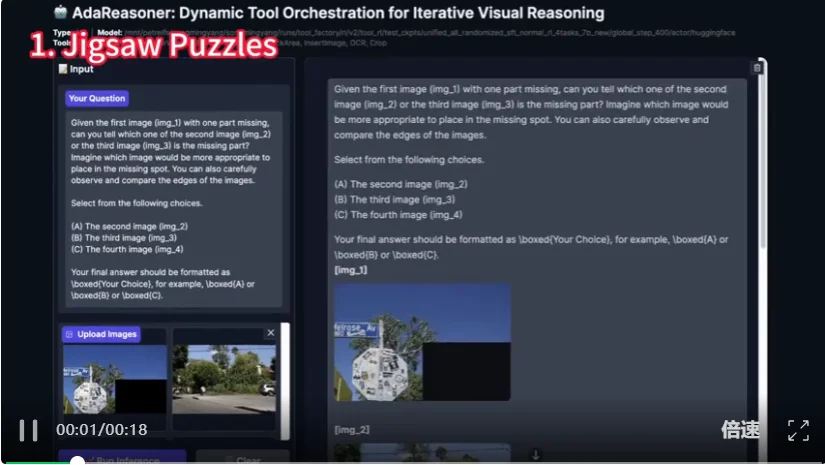Select the second uploaded street thumbnail
The height and width of the screenshot is (465, 825).
224,378
